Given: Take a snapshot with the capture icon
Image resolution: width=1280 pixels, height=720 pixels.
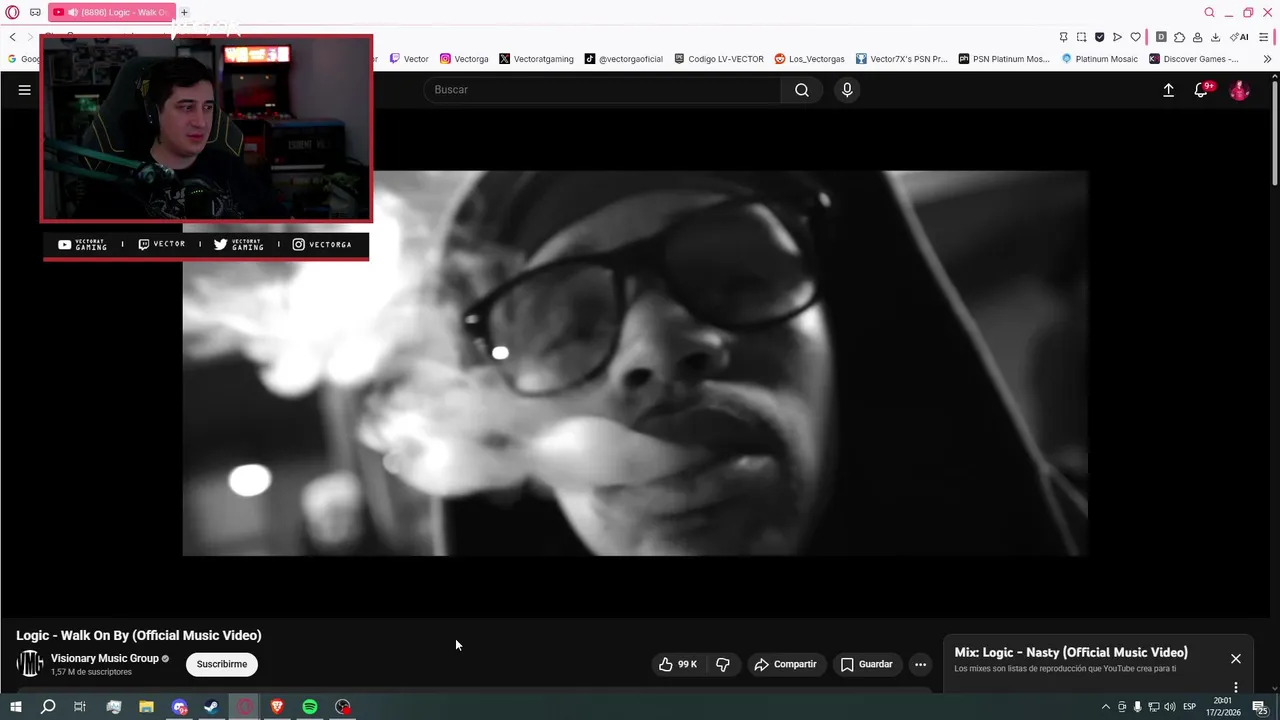Looking at the screenshot, I should (1081, 37).
